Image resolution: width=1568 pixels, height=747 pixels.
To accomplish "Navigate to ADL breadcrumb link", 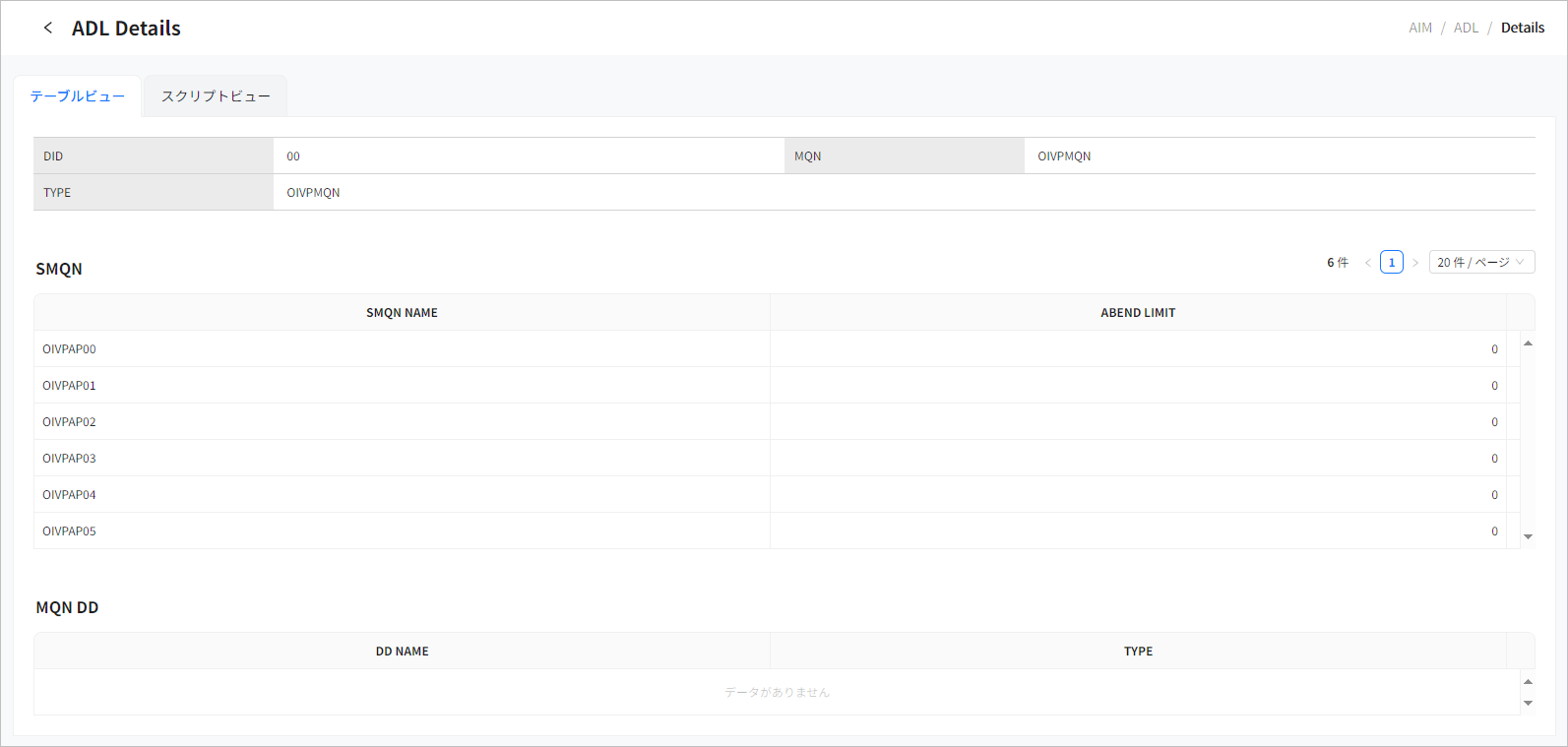I will (x=1466, y=28).
